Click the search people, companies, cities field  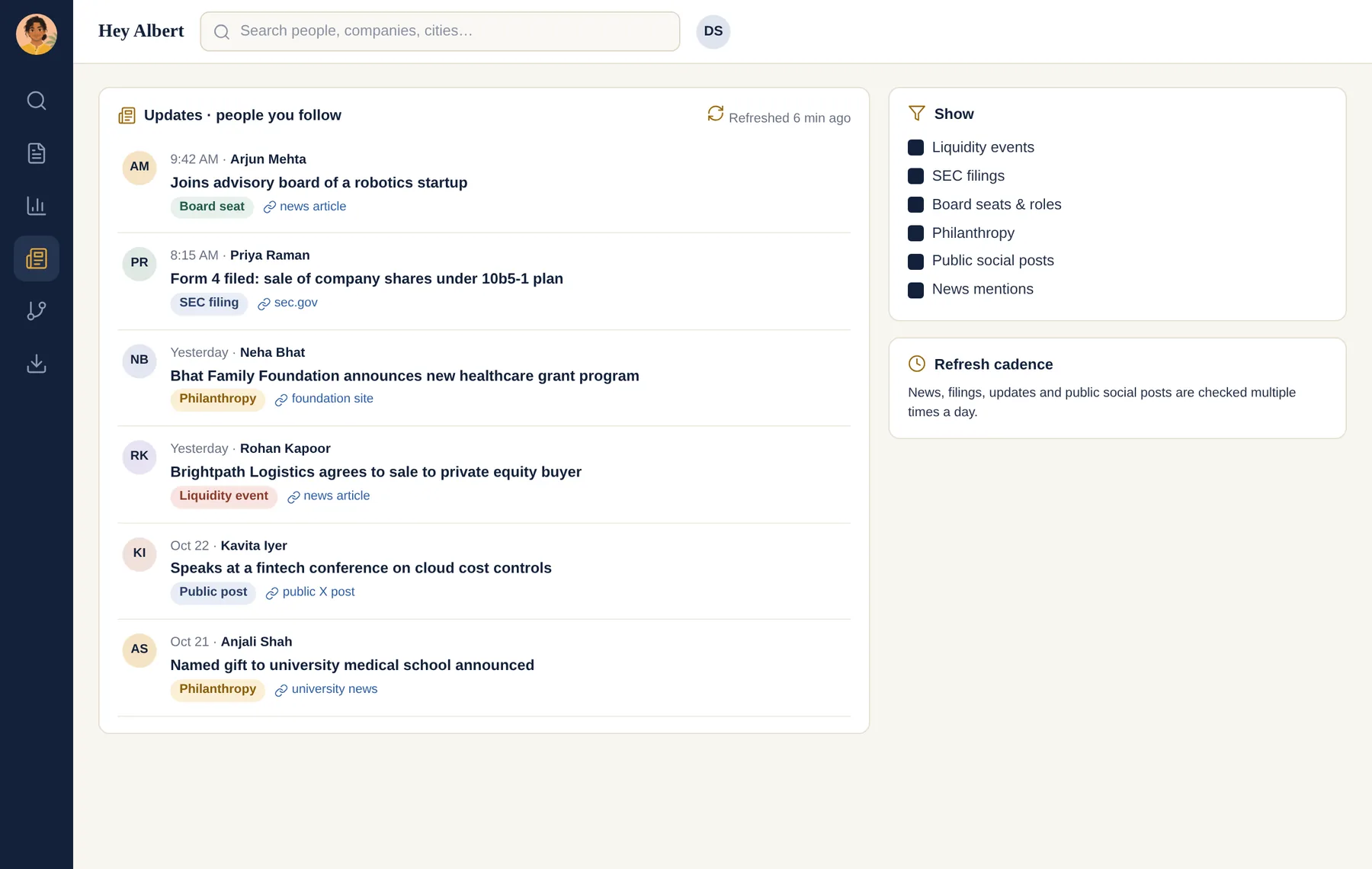pos(440,31)
